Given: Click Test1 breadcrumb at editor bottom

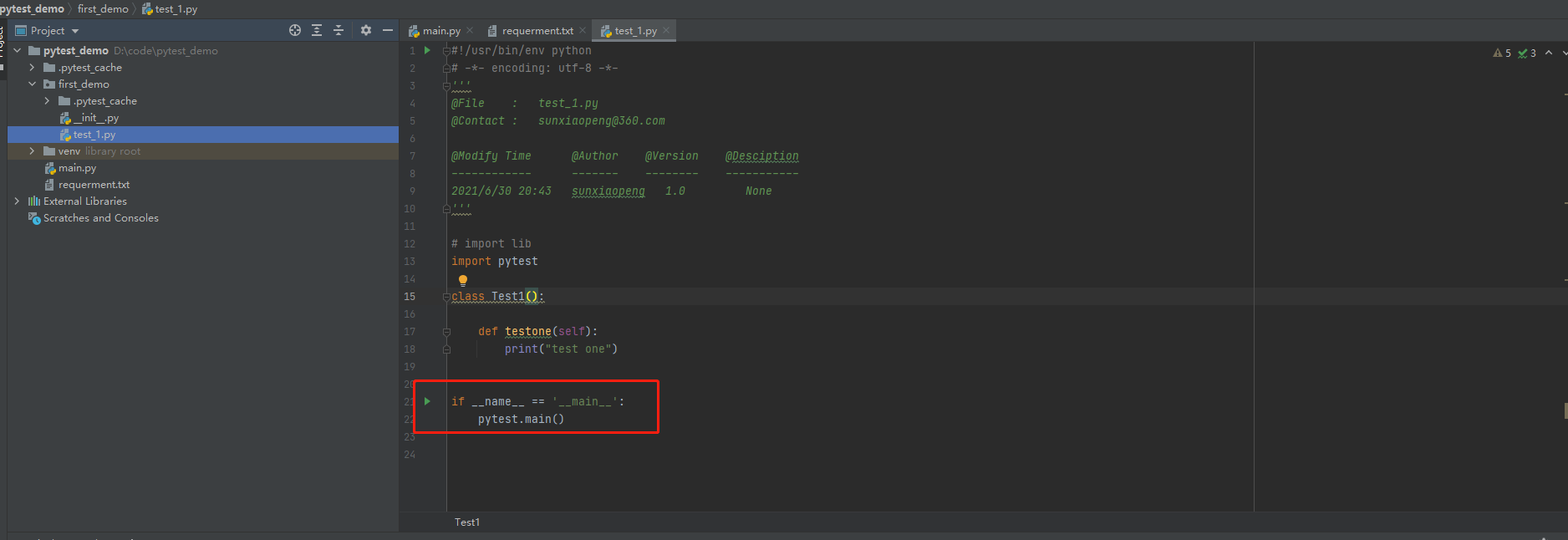Looking at the screenshot, I should [x=467, y=522].
